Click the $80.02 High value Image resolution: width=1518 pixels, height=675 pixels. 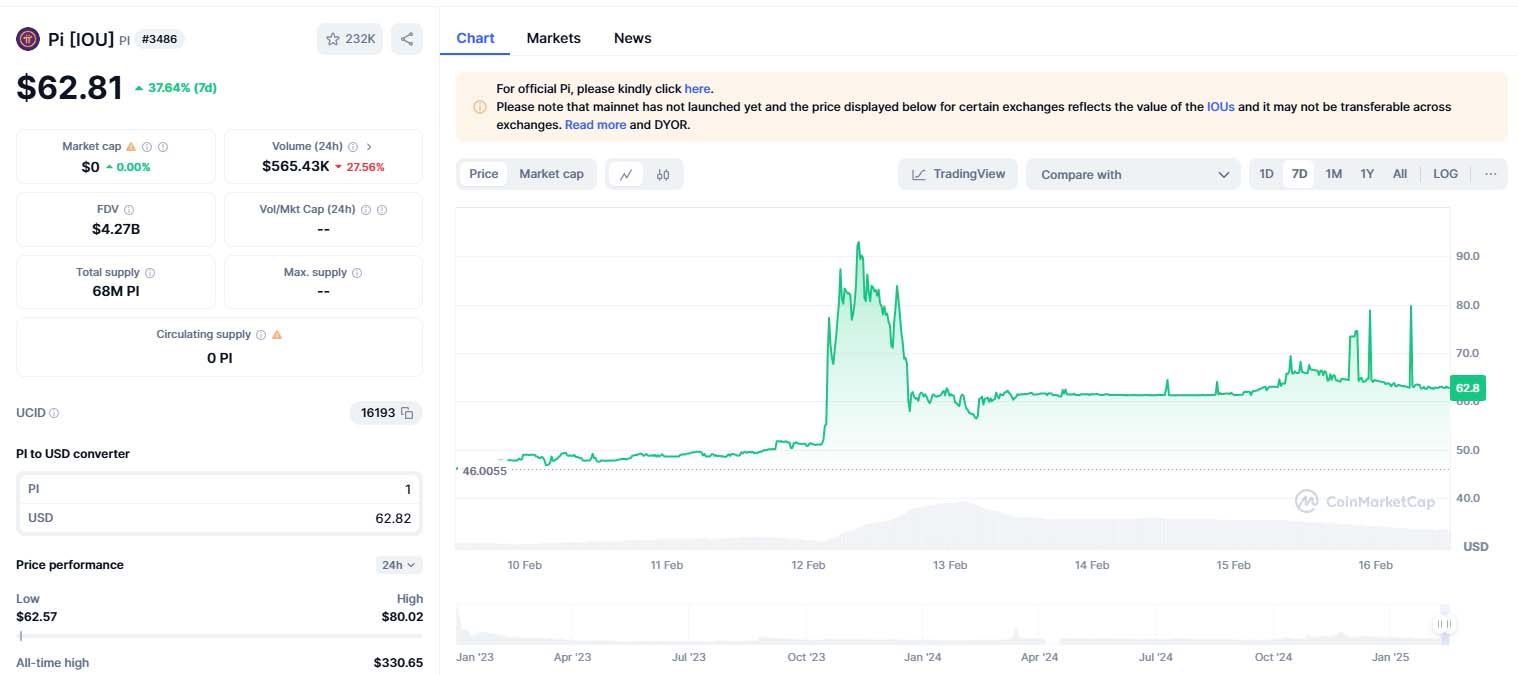pyautogui.click(x=400, y=617)
